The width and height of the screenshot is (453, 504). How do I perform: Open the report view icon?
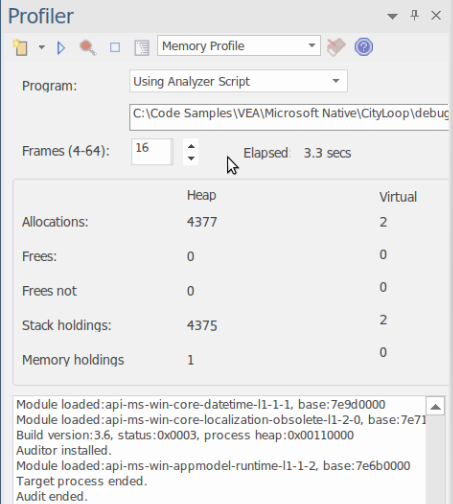tap(142, 48)
